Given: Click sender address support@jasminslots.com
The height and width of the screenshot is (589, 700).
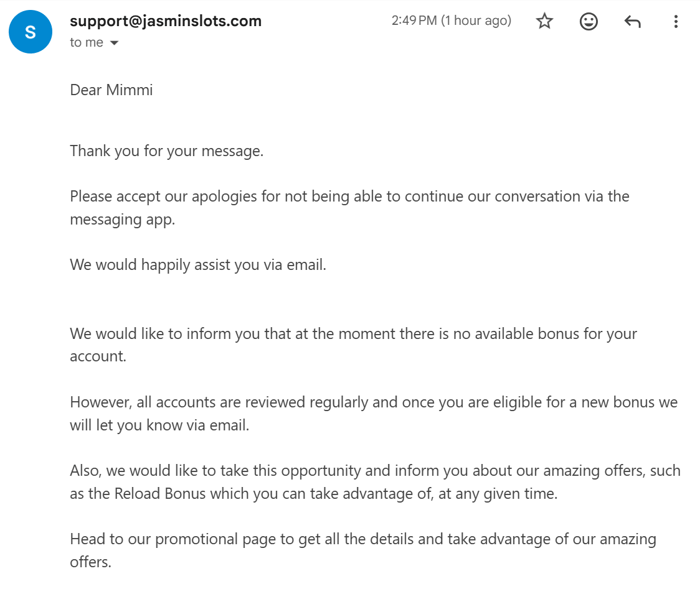Looking at the screenshot, I should [166, 21].
